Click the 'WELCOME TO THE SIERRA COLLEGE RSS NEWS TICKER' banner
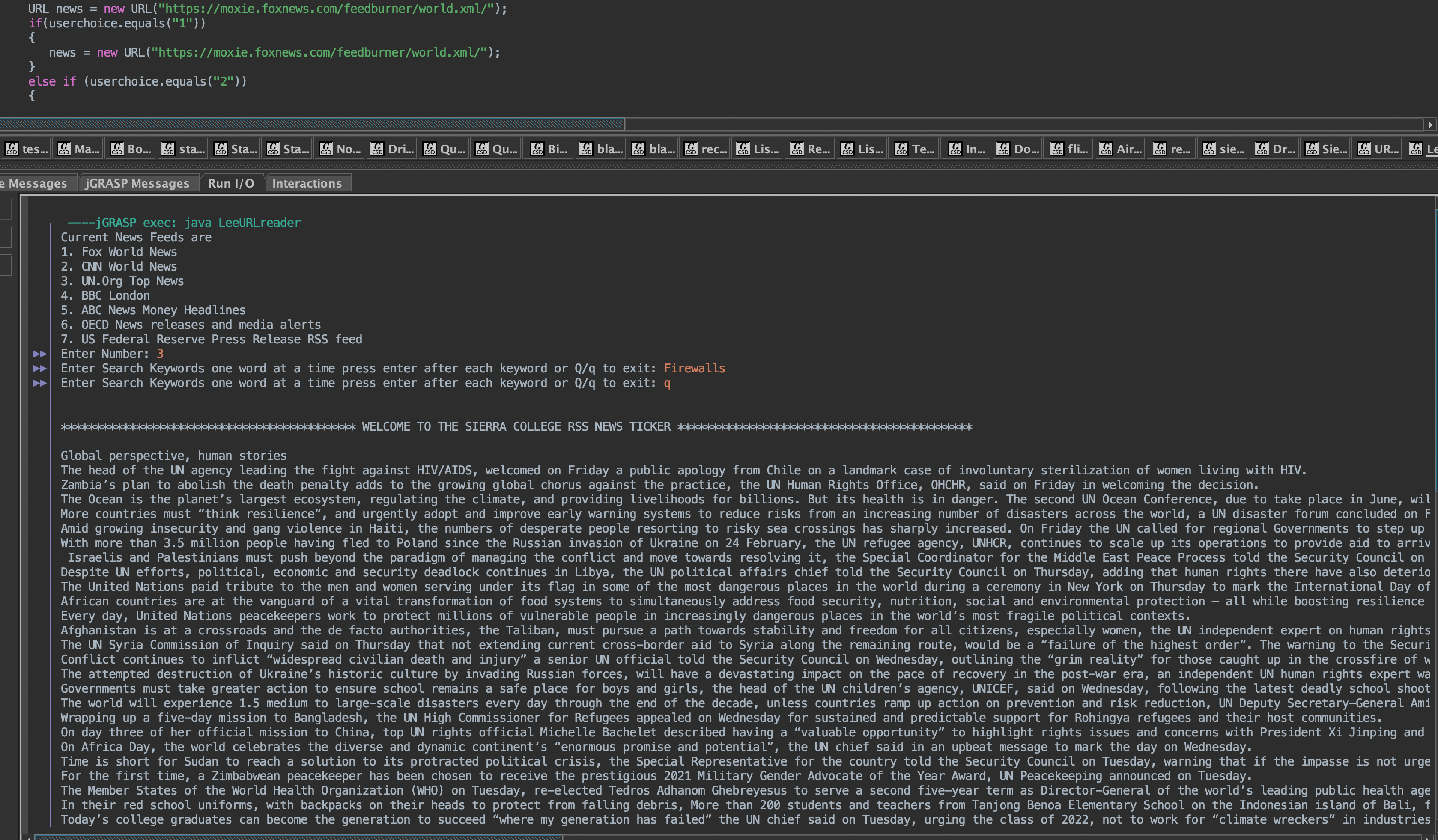The height and width of the screenshot is (840, 1438). coord(516,427)
